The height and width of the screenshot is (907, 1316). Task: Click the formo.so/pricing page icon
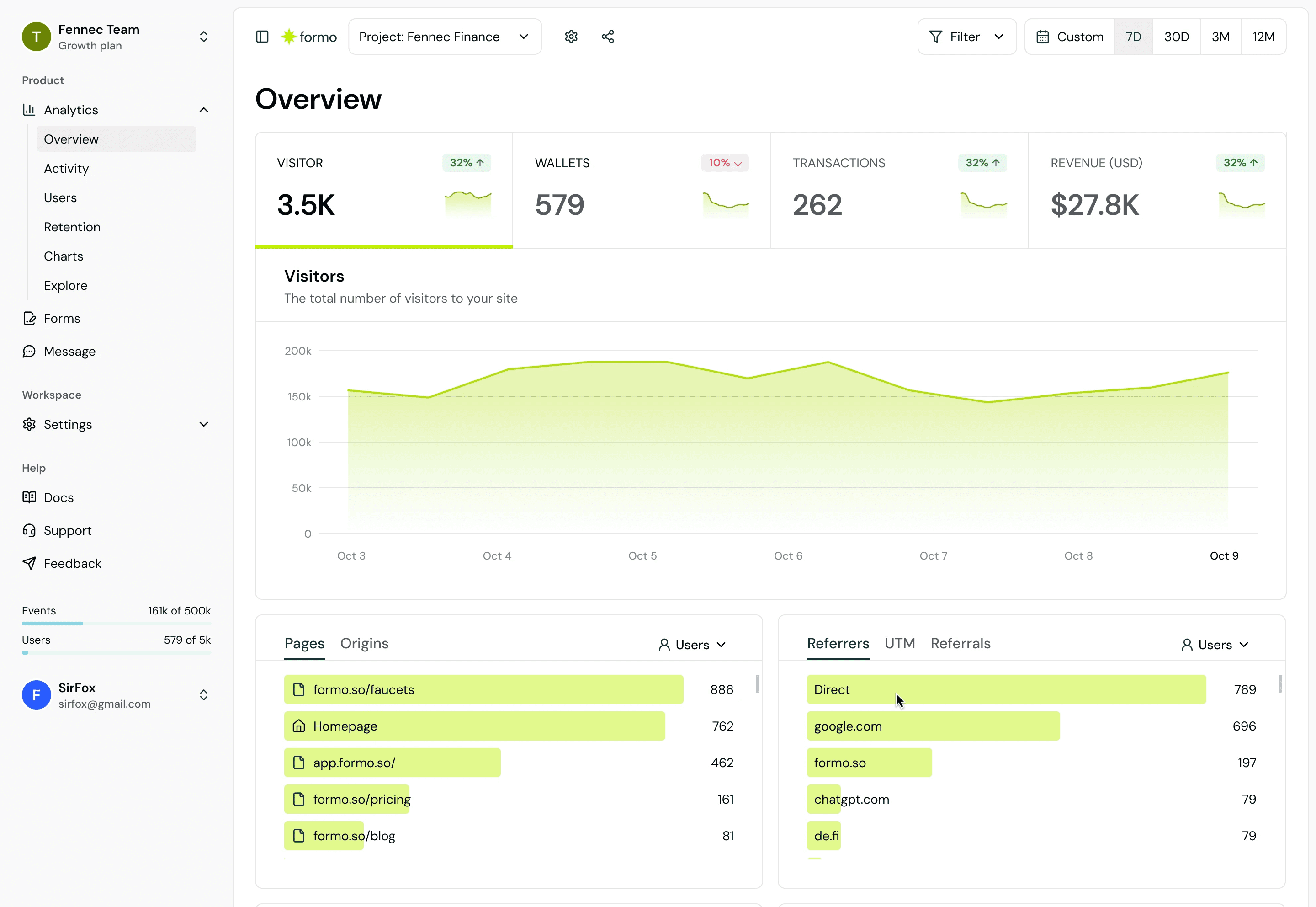point(299,799)
